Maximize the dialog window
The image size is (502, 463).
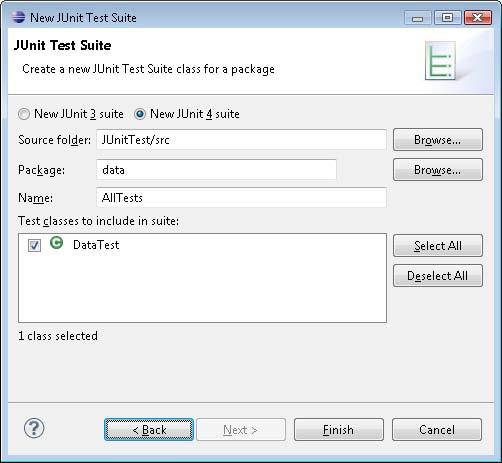coord(448,17)
